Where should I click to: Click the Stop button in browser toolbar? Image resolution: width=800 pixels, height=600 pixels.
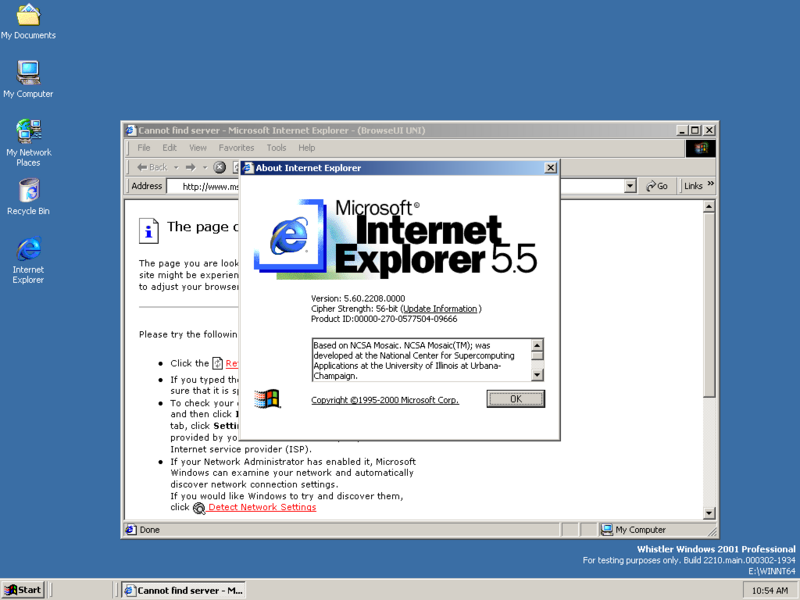[x=219, y=167]
